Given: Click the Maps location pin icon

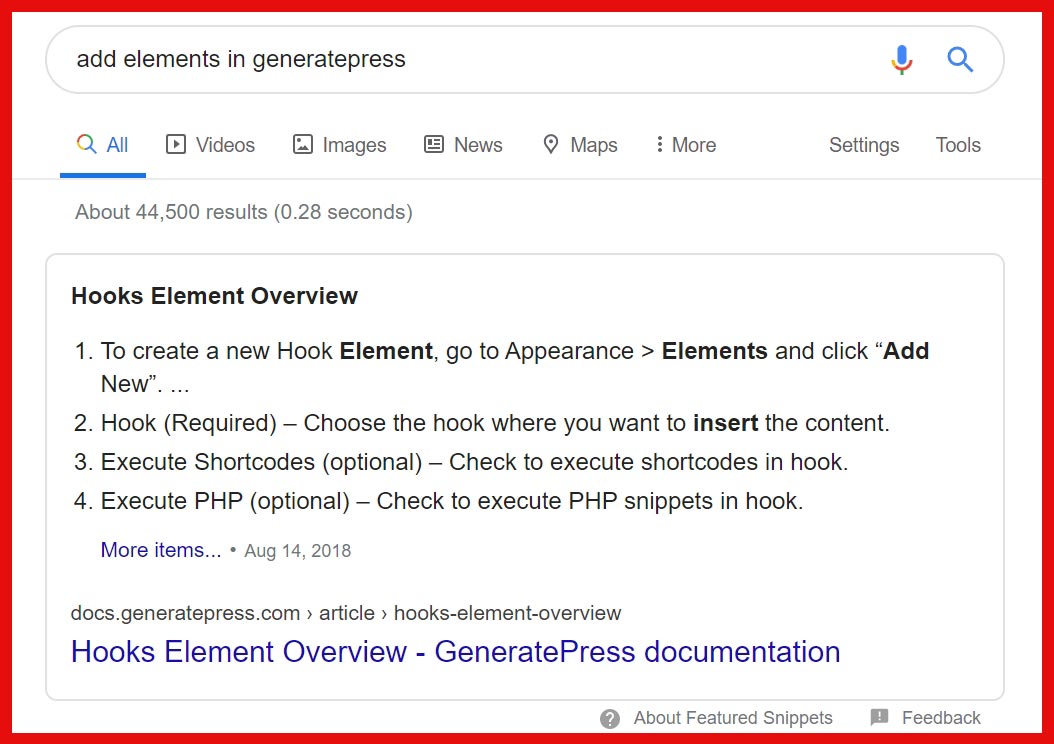Looking at the screenshot, I should pos(551,144).
